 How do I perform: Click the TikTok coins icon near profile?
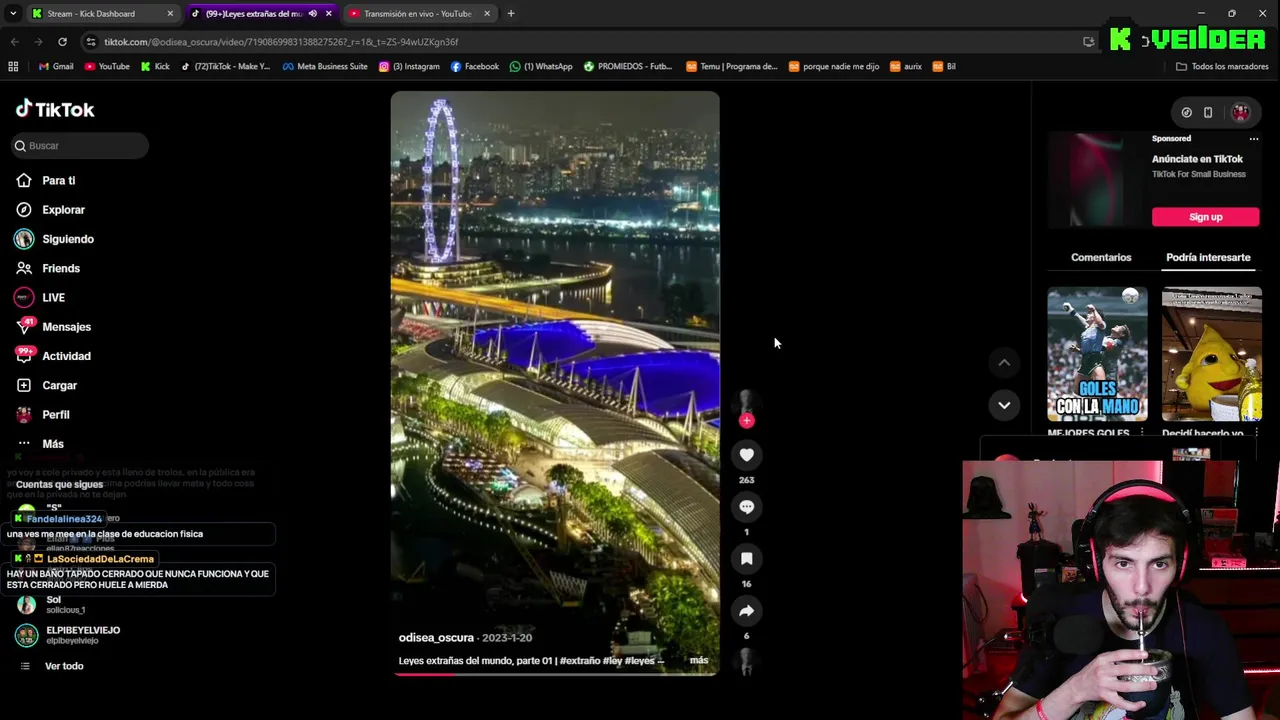pyautogui.click(x=1186, y=113)
